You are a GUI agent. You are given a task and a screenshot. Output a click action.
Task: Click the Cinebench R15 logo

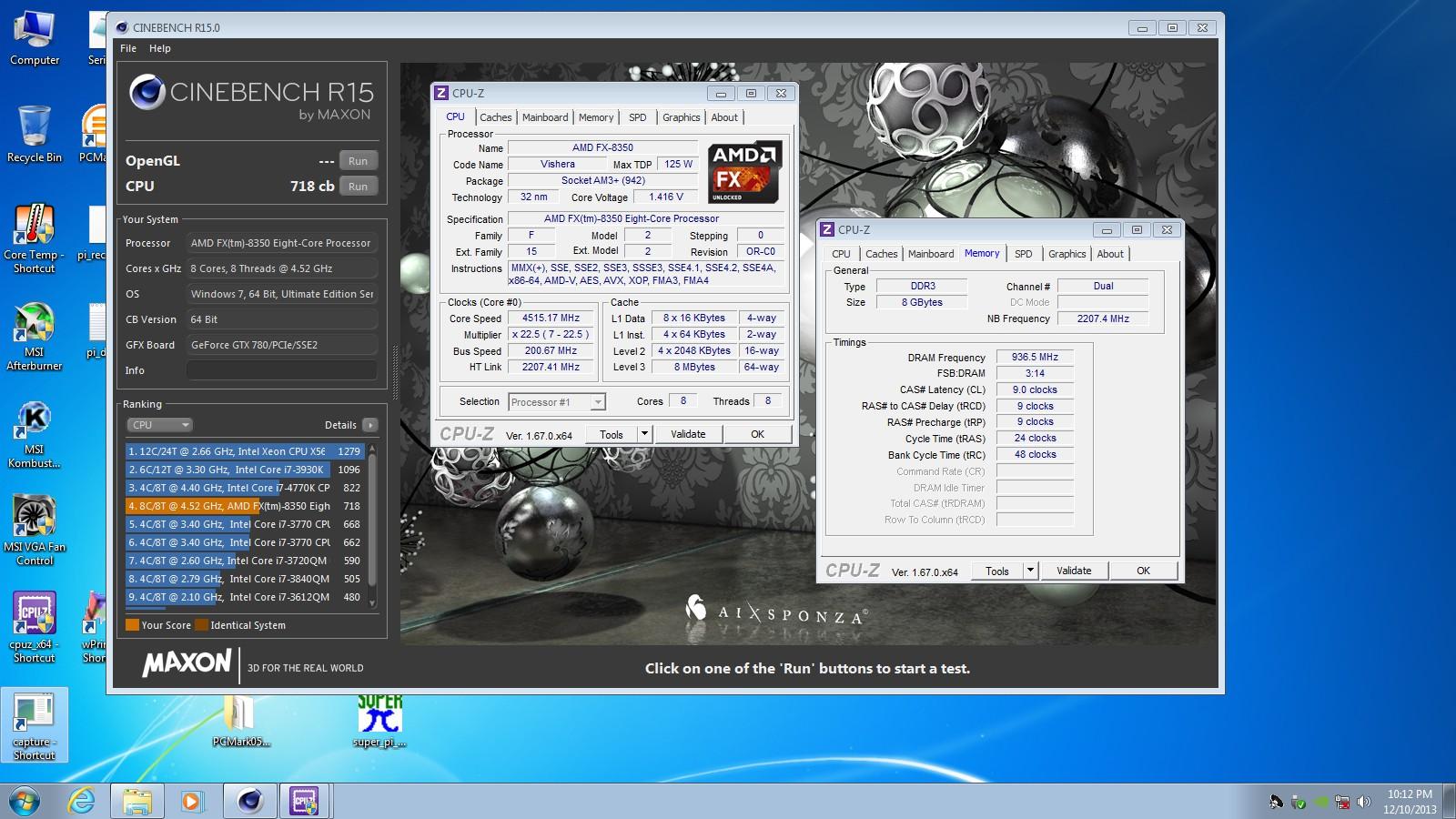(x=251, y=98)
